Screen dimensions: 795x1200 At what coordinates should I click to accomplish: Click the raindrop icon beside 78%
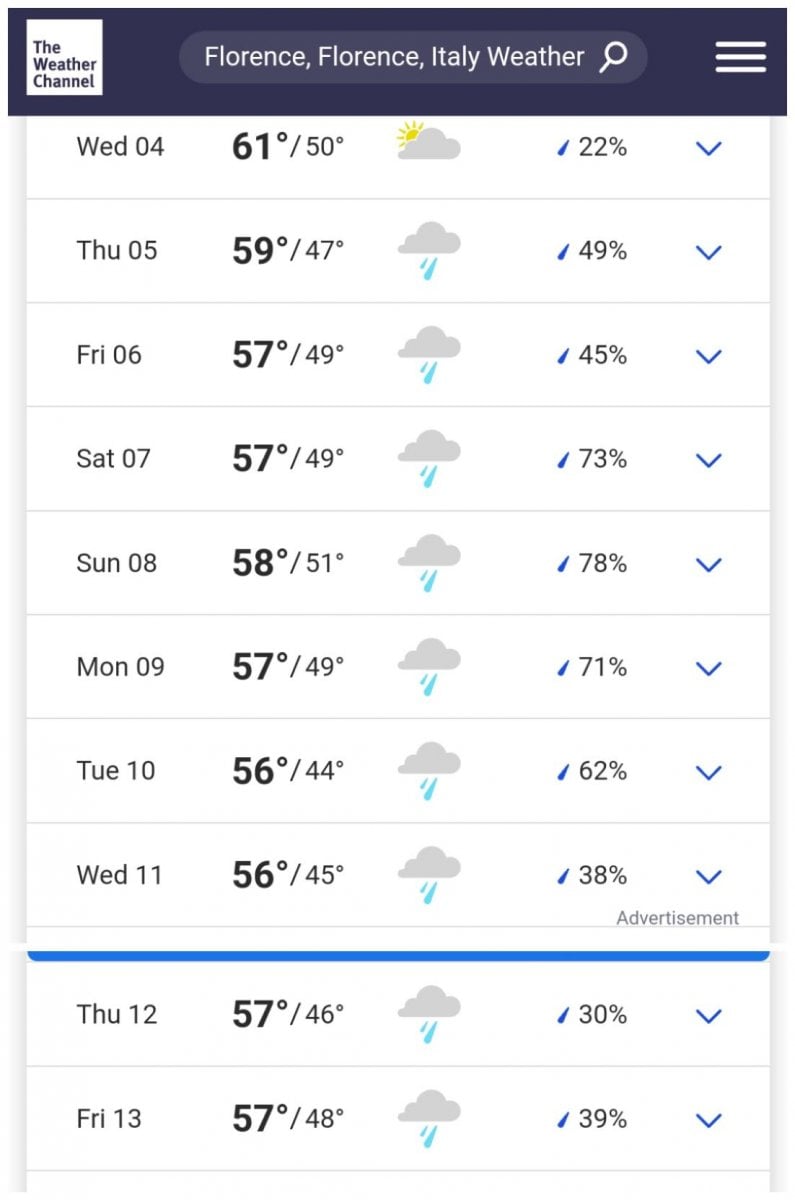pos(563,565)
